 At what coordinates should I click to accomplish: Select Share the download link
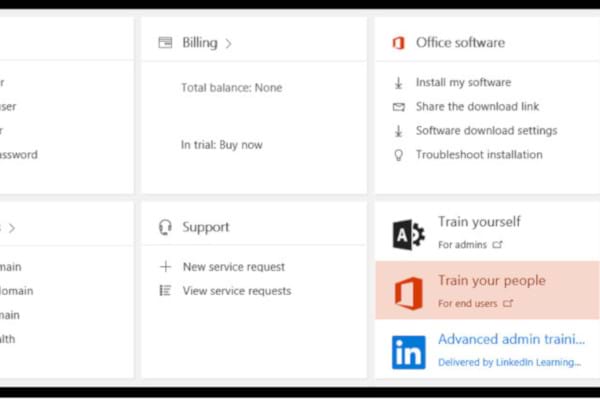477,106
